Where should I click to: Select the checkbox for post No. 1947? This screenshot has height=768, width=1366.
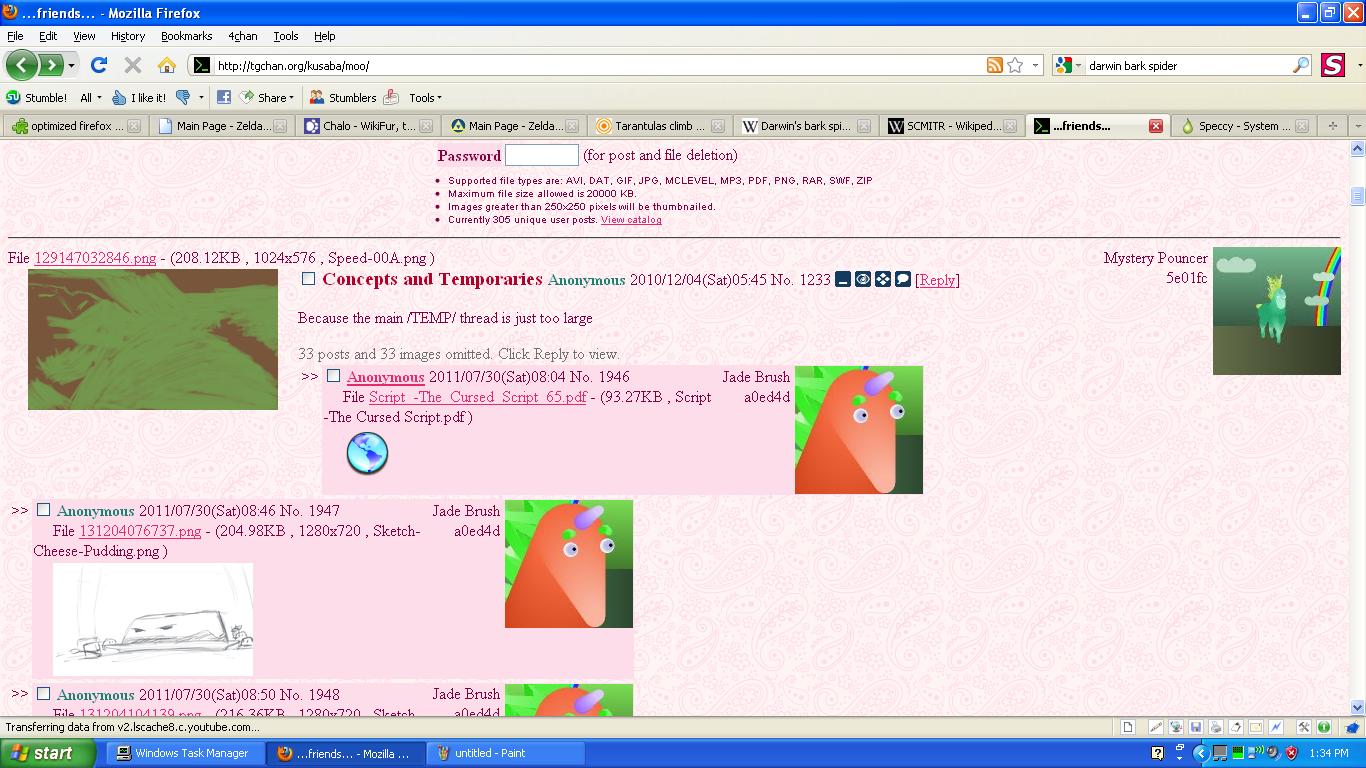click(x=44, y=510)
